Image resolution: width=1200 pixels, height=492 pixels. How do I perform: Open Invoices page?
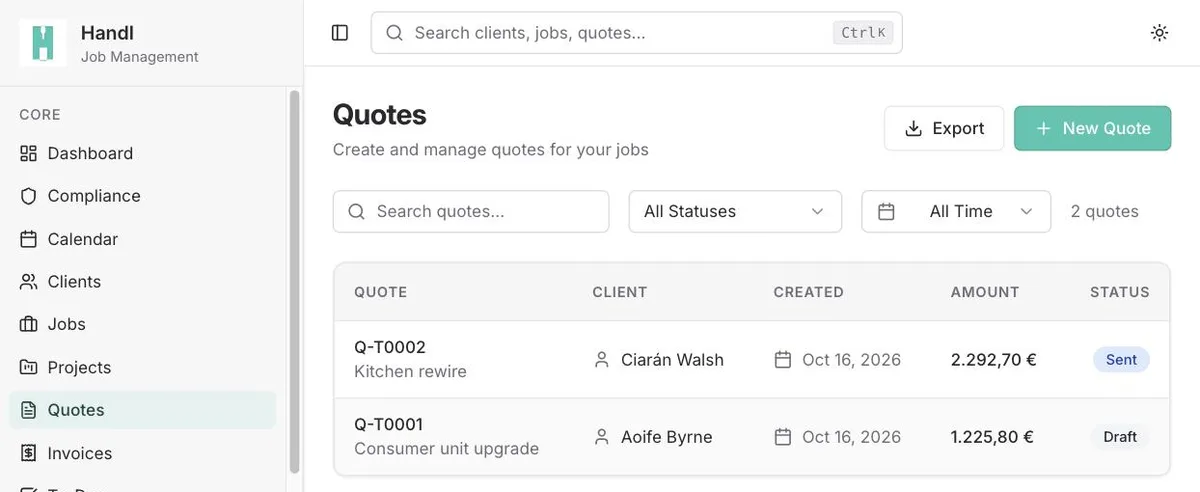pyautogui.click(x=142, y=453)
